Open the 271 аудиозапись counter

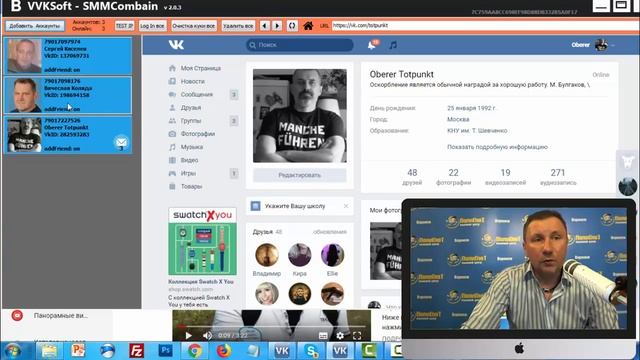coord(558,177)
